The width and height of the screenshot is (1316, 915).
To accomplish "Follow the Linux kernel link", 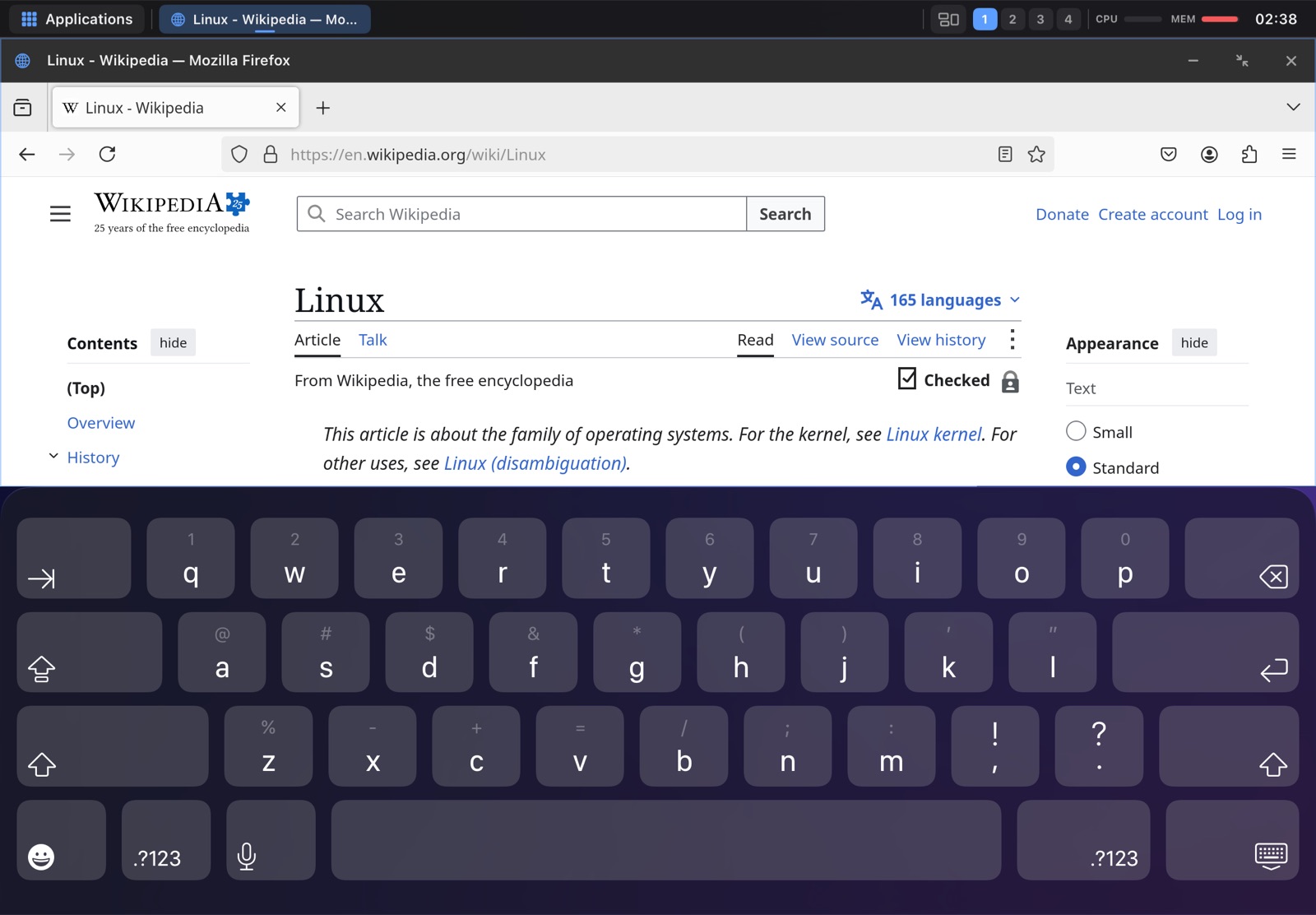I will (934, 434).
